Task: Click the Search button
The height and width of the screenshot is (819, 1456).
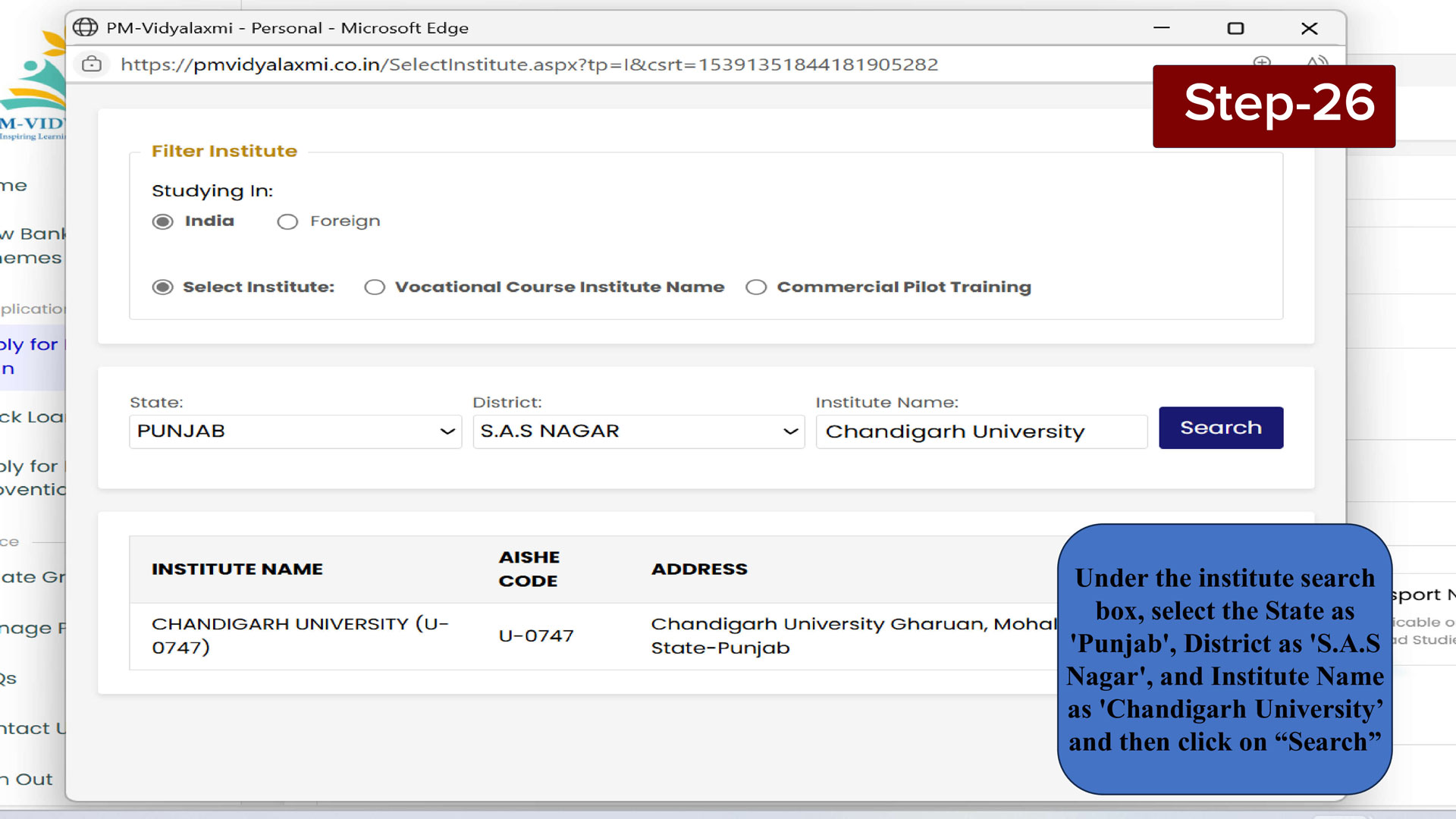Action: pyautogui.click(x=1221, y=428)
